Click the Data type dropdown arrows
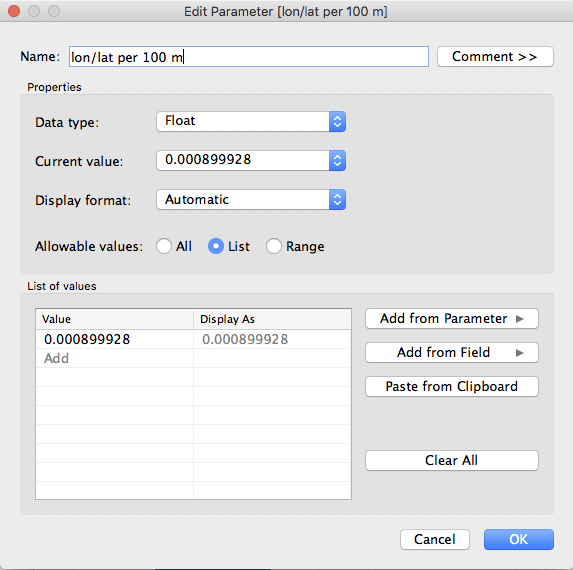The height and width of the screenshot is (570, 573). point(337,122)
